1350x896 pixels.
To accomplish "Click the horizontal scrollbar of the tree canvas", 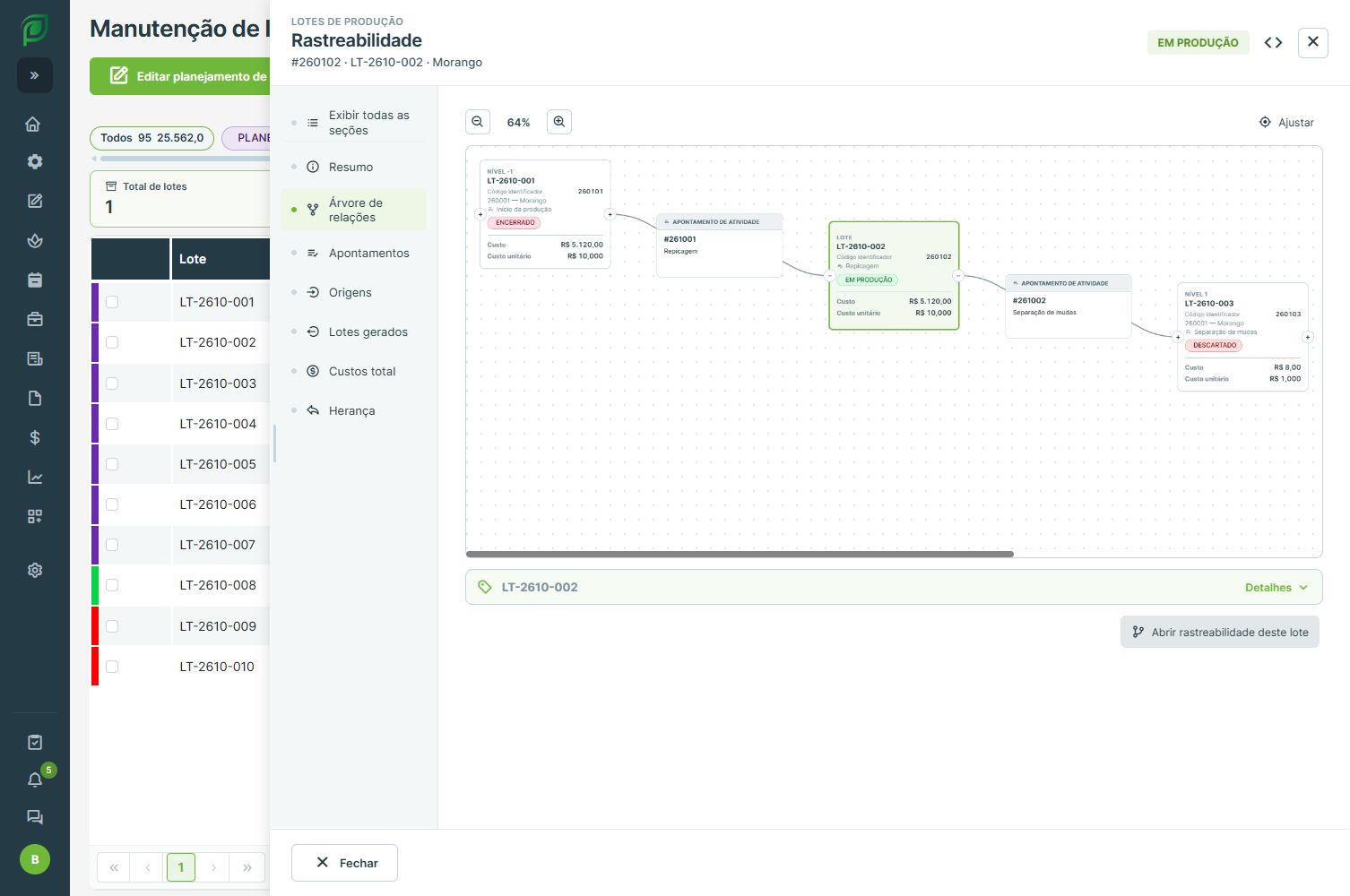I will (x=740, y=555).
